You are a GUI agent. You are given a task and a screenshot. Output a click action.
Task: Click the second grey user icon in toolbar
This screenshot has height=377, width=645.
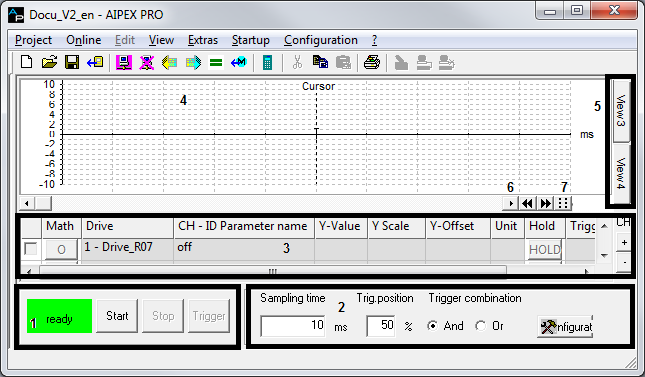click(x=424, y=63)
